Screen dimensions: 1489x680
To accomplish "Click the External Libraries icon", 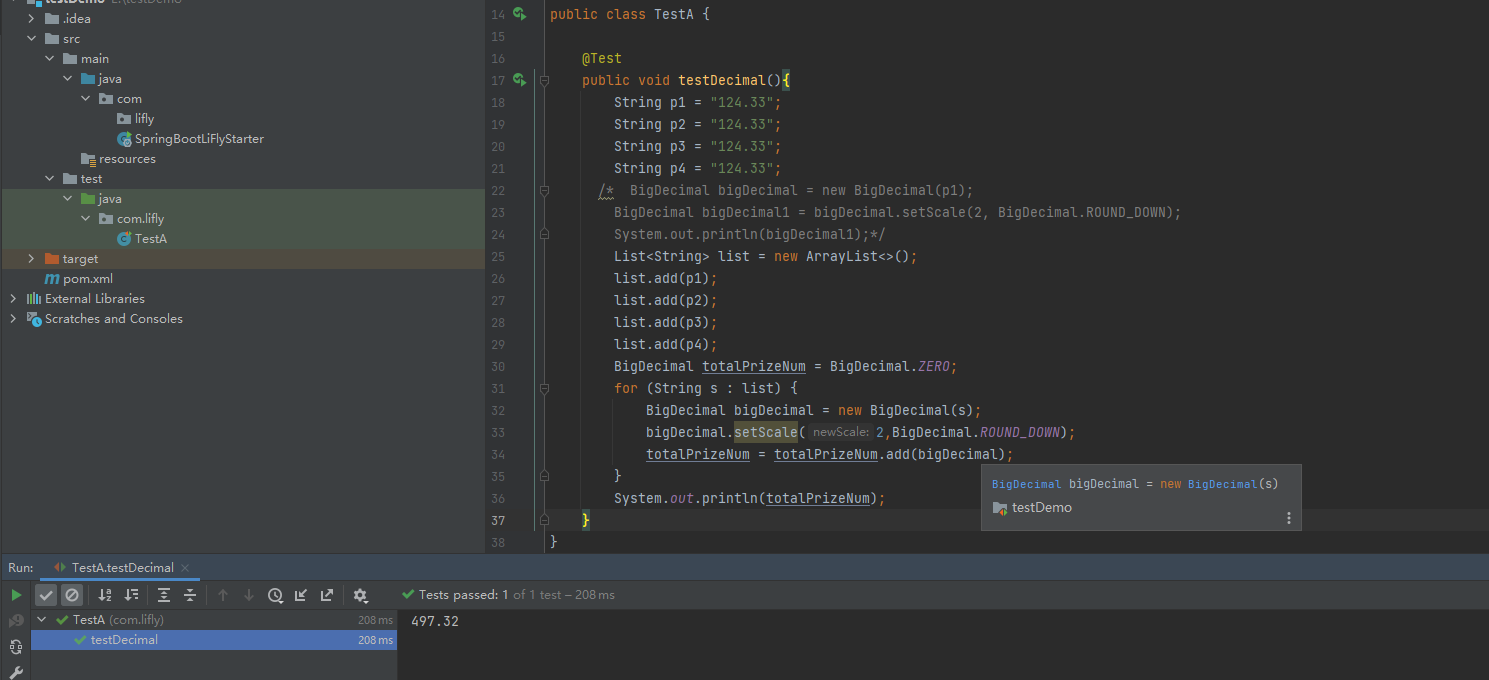I will [x=34, y=299].
